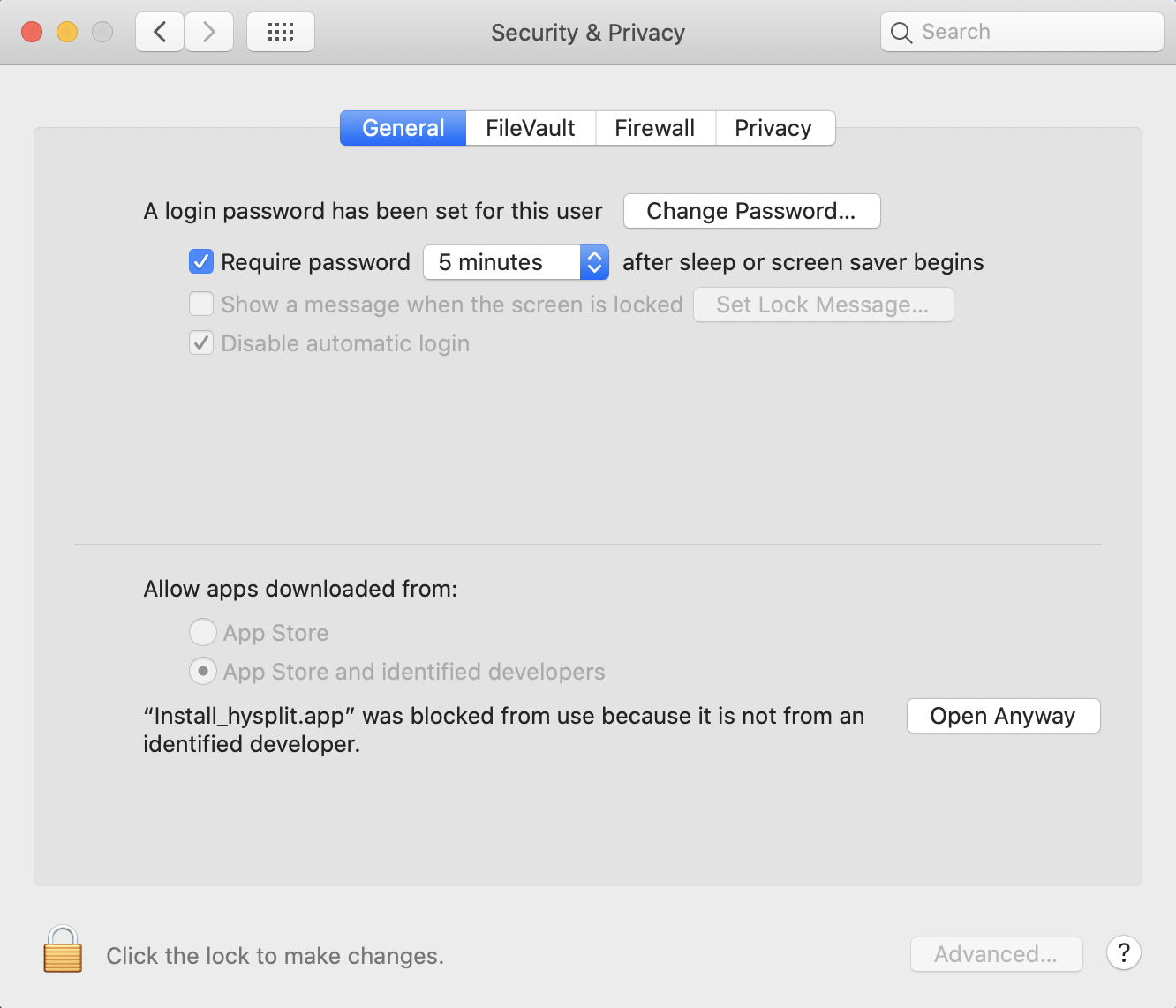1176x1008 pixels.
Task: Click the Advanced button
Action: 996,954
